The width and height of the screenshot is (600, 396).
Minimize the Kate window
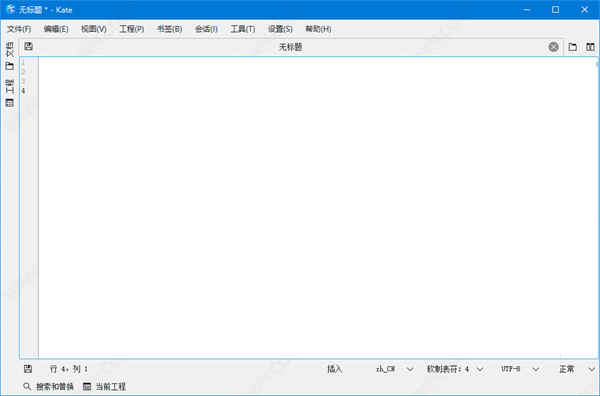(527, 10)
